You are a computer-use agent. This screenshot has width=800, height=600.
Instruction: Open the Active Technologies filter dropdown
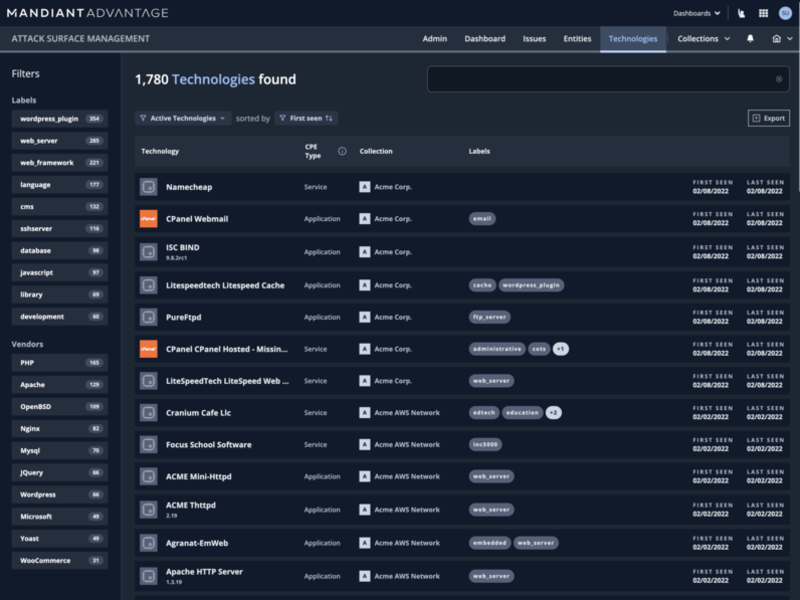[183, 118]
